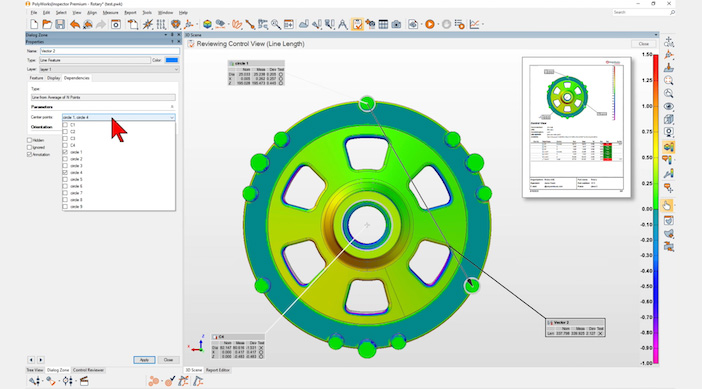Click the 3D cube view icon in the right sidebar

click(x=668, y=120)
